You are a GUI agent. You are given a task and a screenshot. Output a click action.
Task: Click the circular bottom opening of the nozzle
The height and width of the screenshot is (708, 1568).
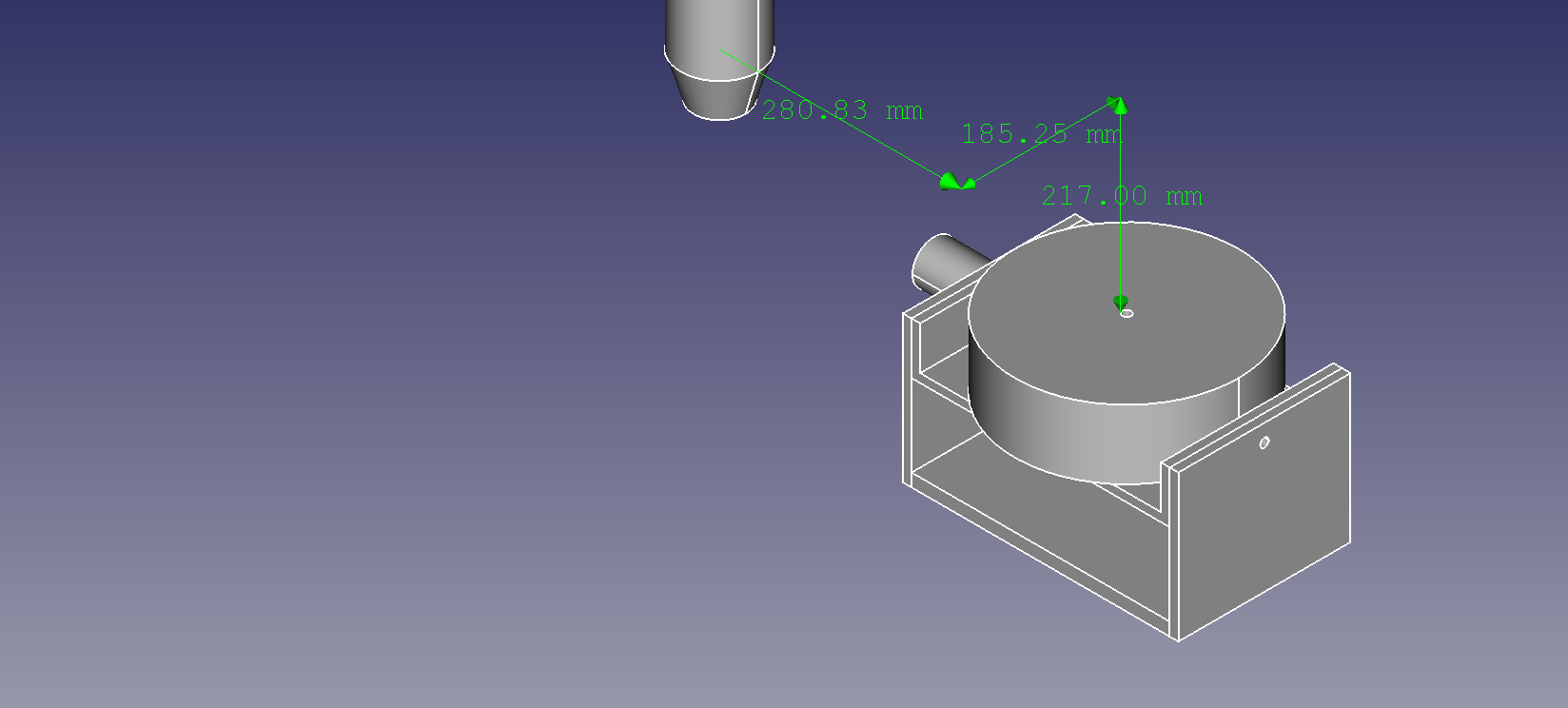[720, 114]
